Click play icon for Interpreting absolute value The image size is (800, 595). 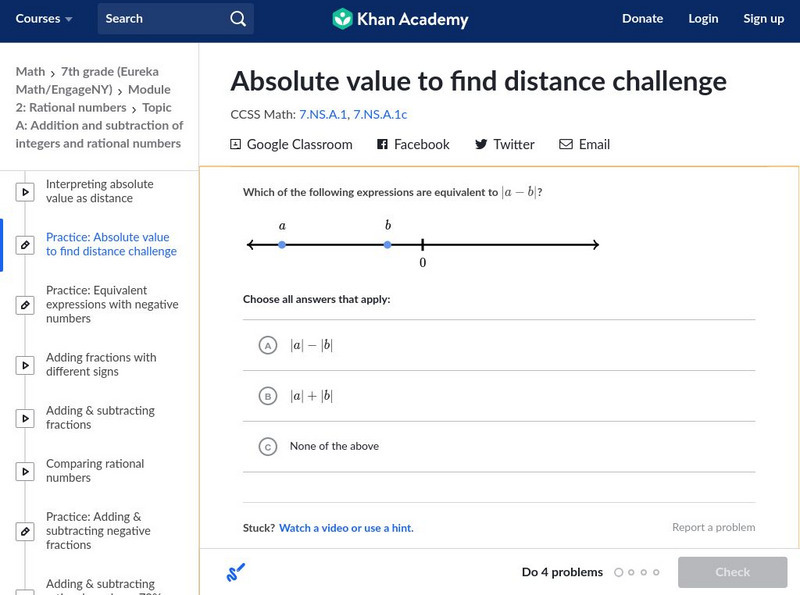[x=26, y=192]
